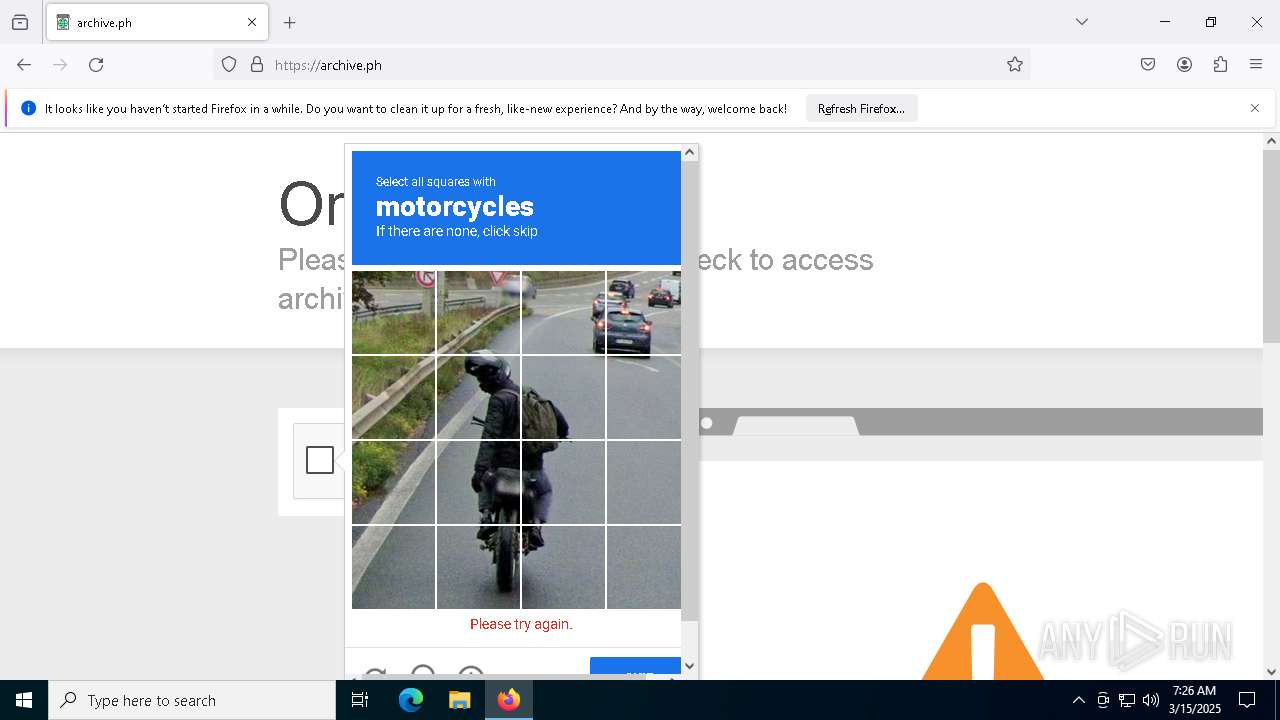Select the tile with the motorcyclist's helmet
The image size is (1280, 720).
tap(478, 397)
